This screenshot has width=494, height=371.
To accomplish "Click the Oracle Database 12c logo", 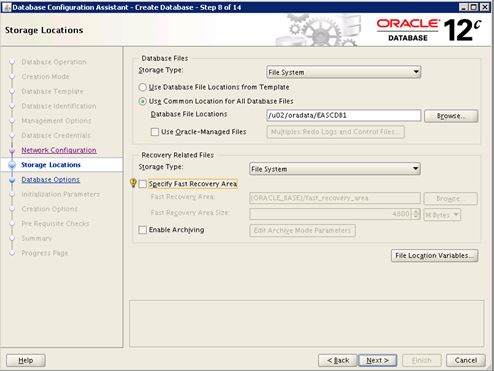I will 429,30.
